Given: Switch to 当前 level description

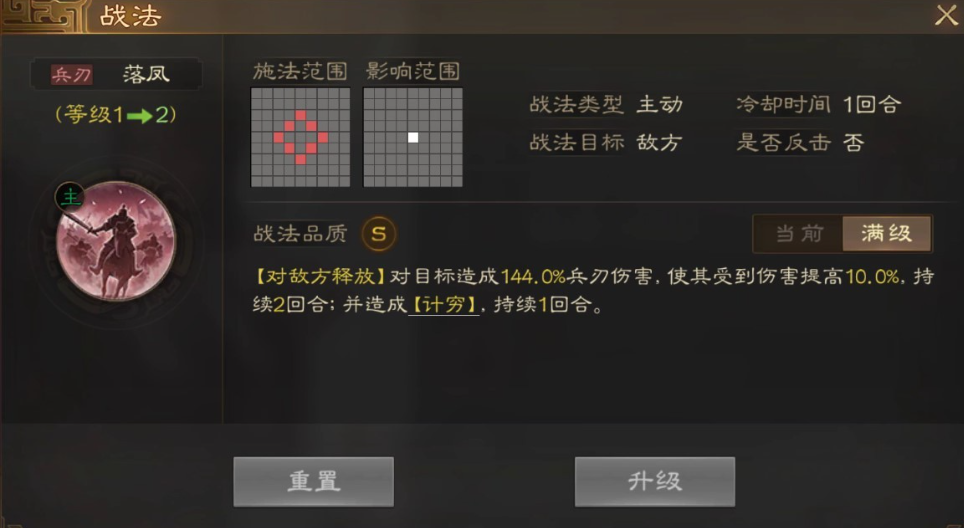Looking at the screenshot, I should click(x=799, y=234).
